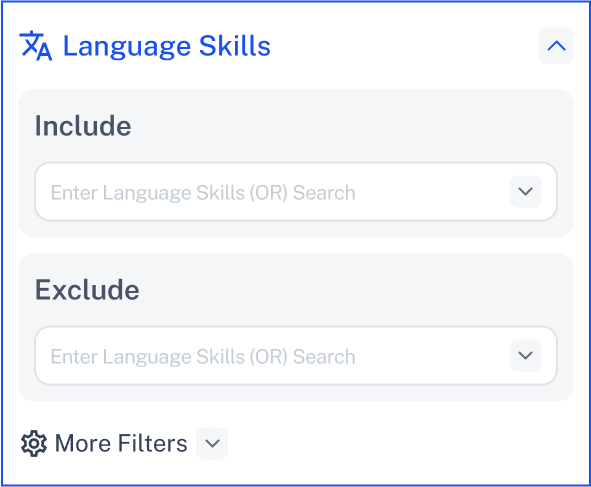The width and height of the screenshot is (591, 487).
Task: Open the Include language skills dropdown arrow
Action: pyautogui.click(x=525, y=191)
